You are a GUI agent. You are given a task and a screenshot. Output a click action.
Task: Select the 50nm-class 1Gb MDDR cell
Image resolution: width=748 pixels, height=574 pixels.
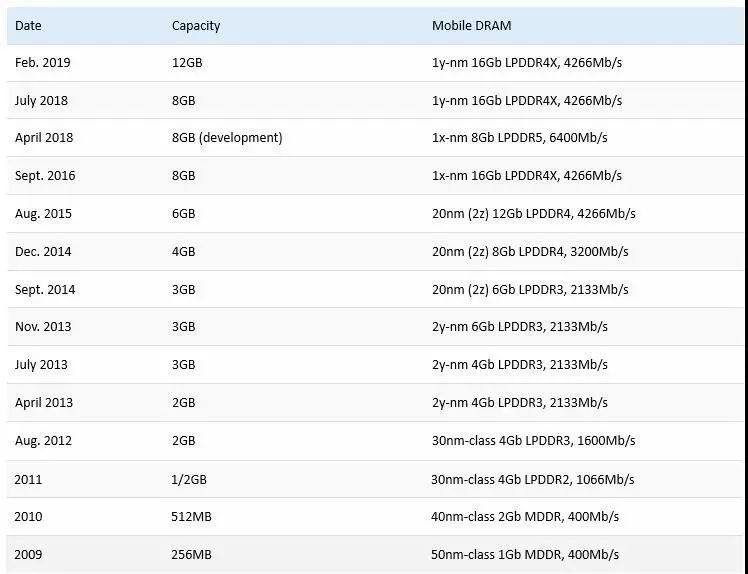[x=525, y=555]
